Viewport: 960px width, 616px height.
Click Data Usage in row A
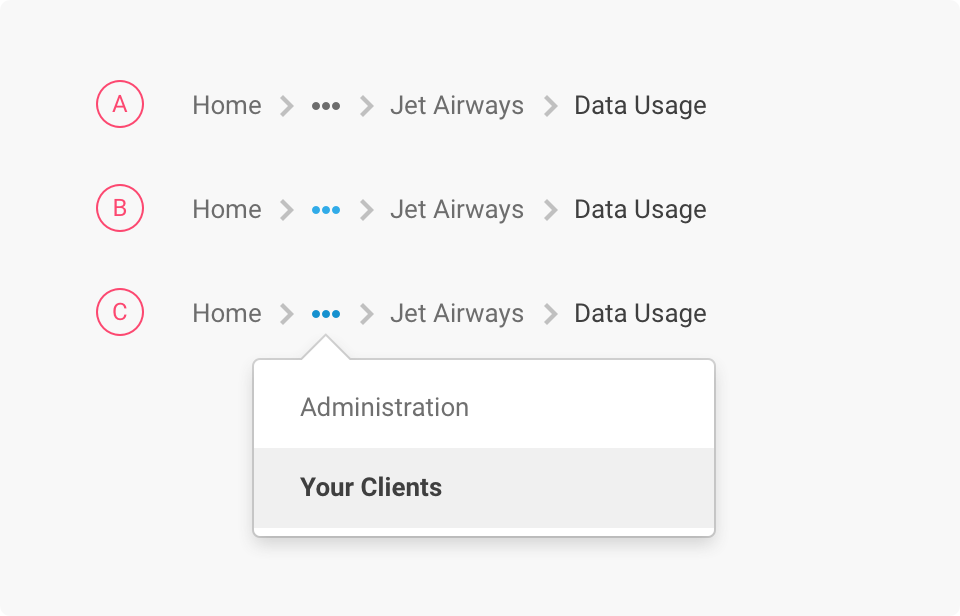pos(640,106)
